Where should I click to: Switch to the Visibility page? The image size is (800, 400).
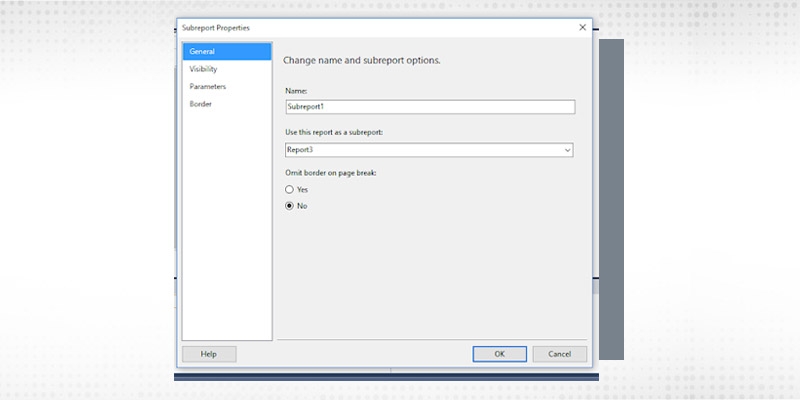point(203,69)
